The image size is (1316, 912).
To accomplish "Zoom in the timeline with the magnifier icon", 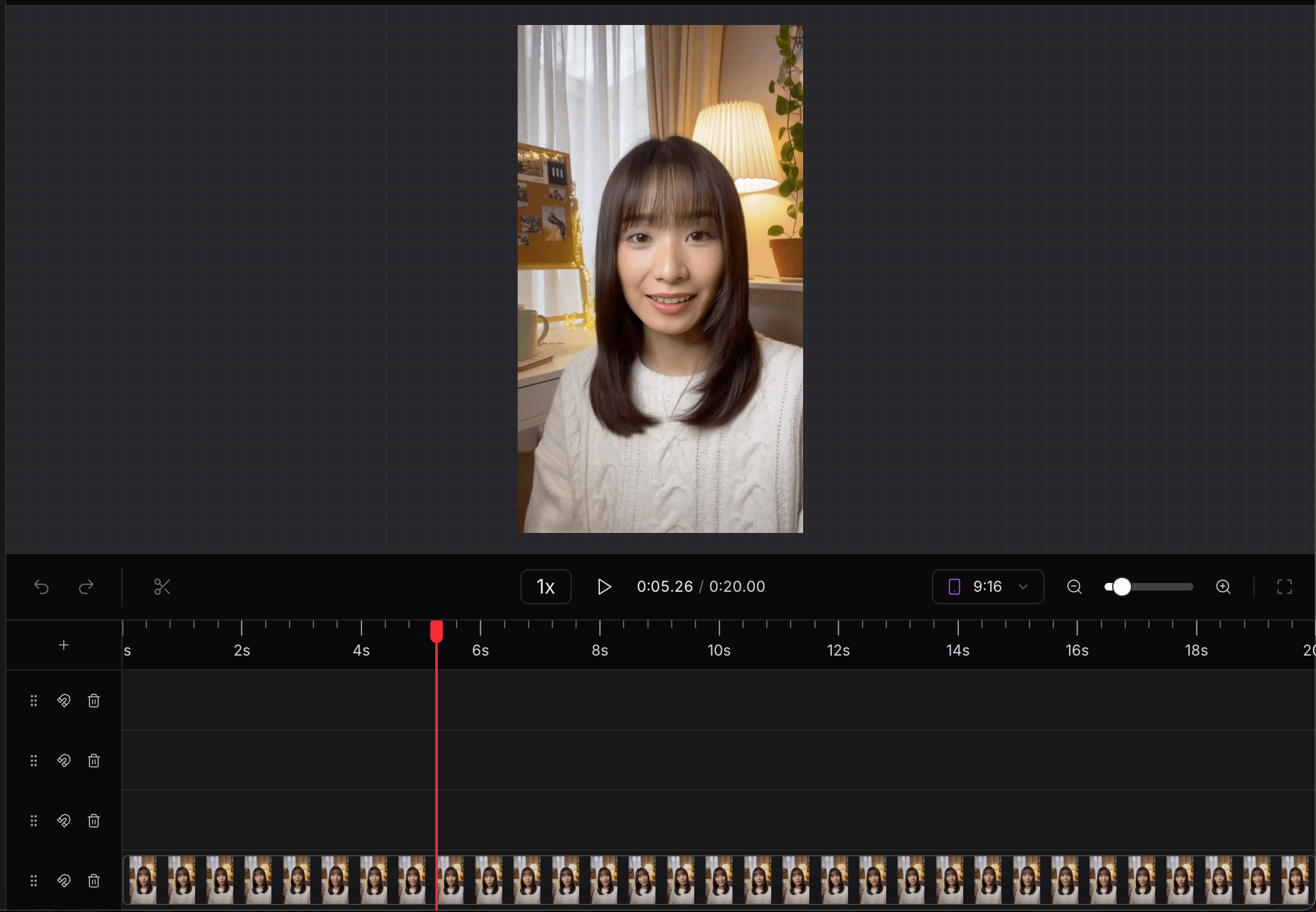I will click(x=1224, y=587).
